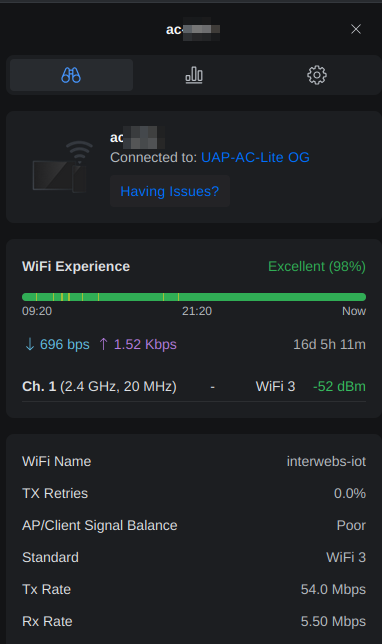Viewport: 382px width, 644px height.
Task: Open the gear settings tab
Action: pos(317,75)
